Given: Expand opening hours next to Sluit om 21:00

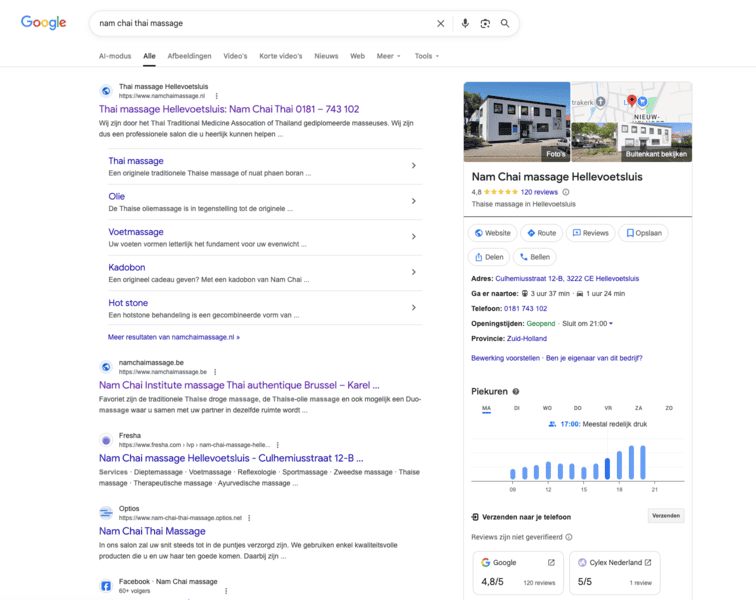Looking at the screenshot, I should pos(611,324).
